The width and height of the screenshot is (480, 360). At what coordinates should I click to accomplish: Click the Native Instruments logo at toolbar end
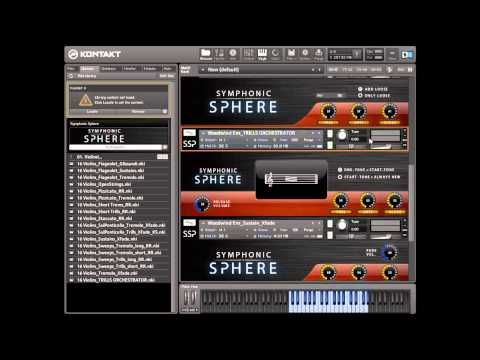pyautogui.click(x=407, y=54)
